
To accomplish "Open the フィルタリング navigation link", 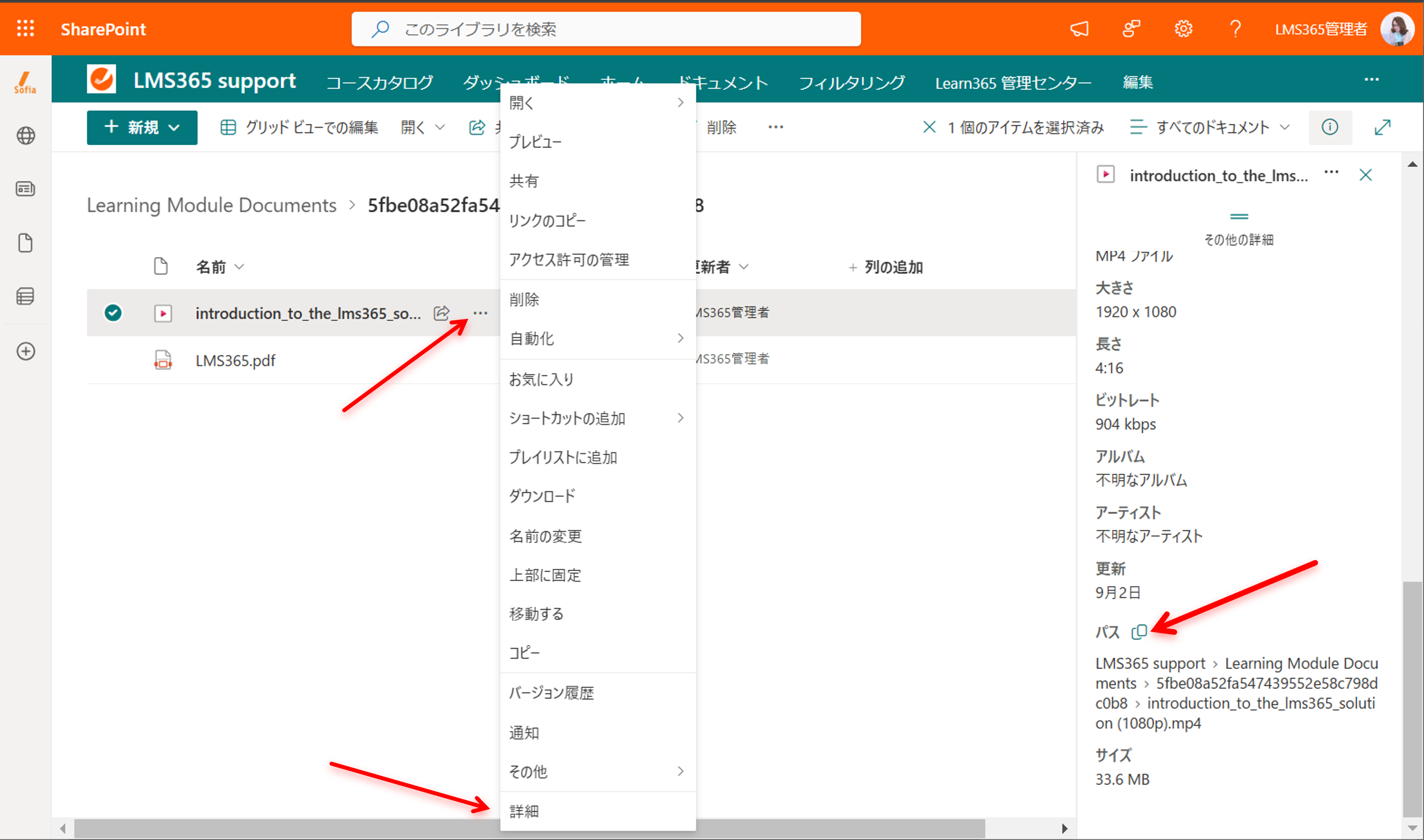I will point(852,83).
